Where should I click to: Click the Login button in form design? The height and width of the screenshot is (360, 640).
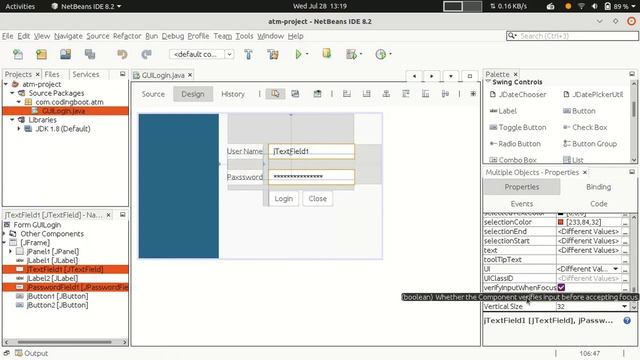(x=284, y=198)
